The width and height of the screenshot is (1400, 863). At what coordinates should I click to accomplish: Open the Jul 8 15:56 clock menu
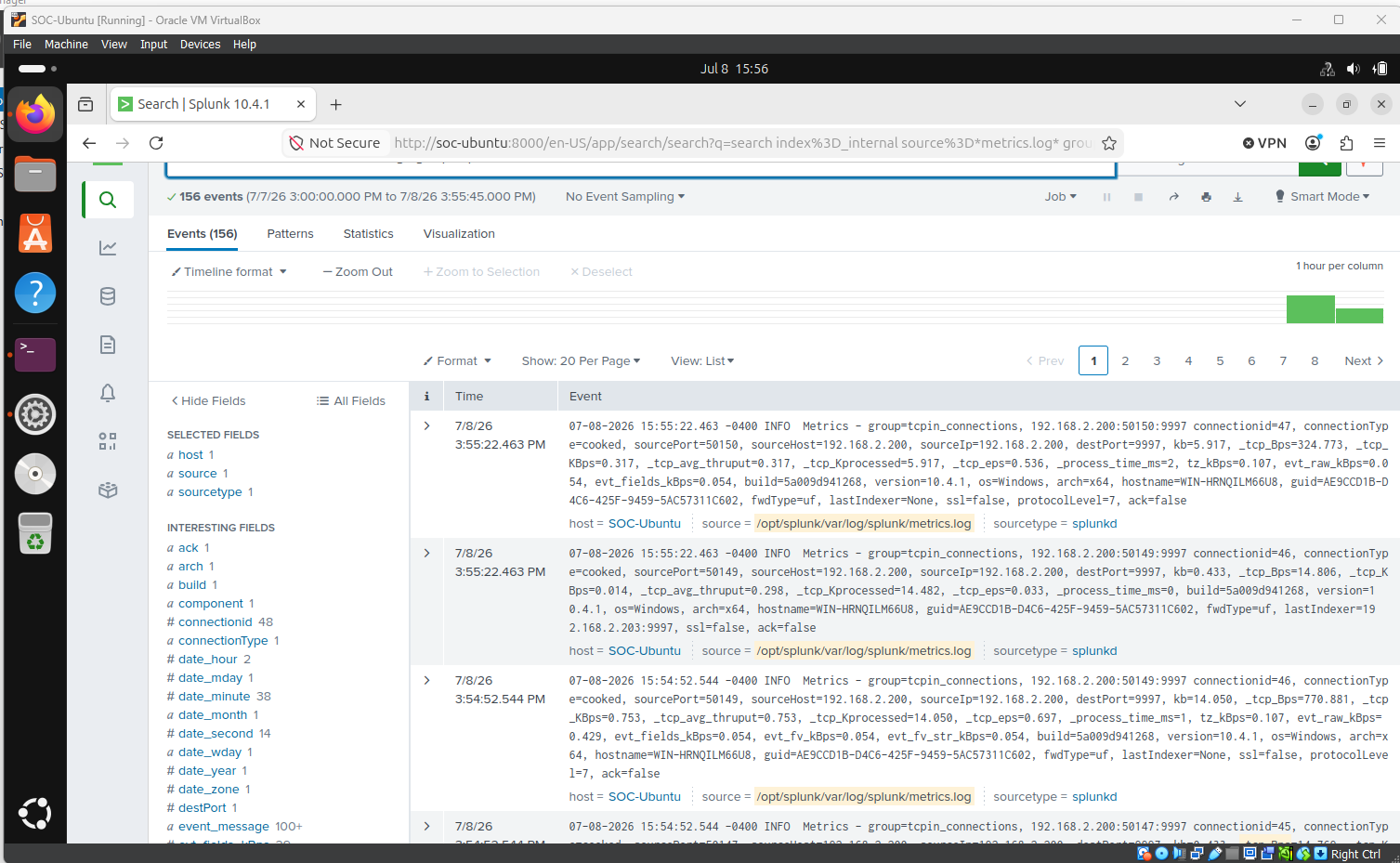(734, 69)
